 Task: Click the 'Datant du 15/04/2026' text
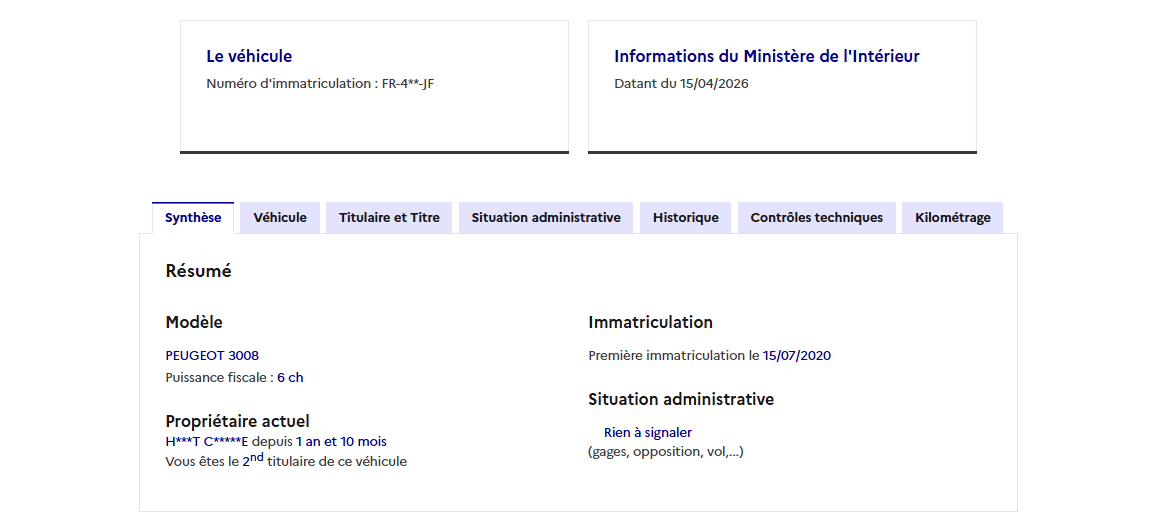(x=682, y=84)
